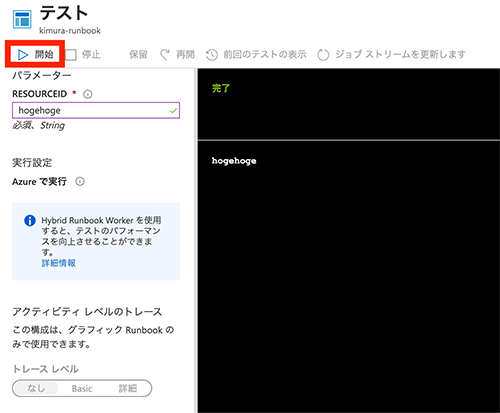Start the runbook test with 開始
This screenshot has width=500, height=413.
(35, 54)
